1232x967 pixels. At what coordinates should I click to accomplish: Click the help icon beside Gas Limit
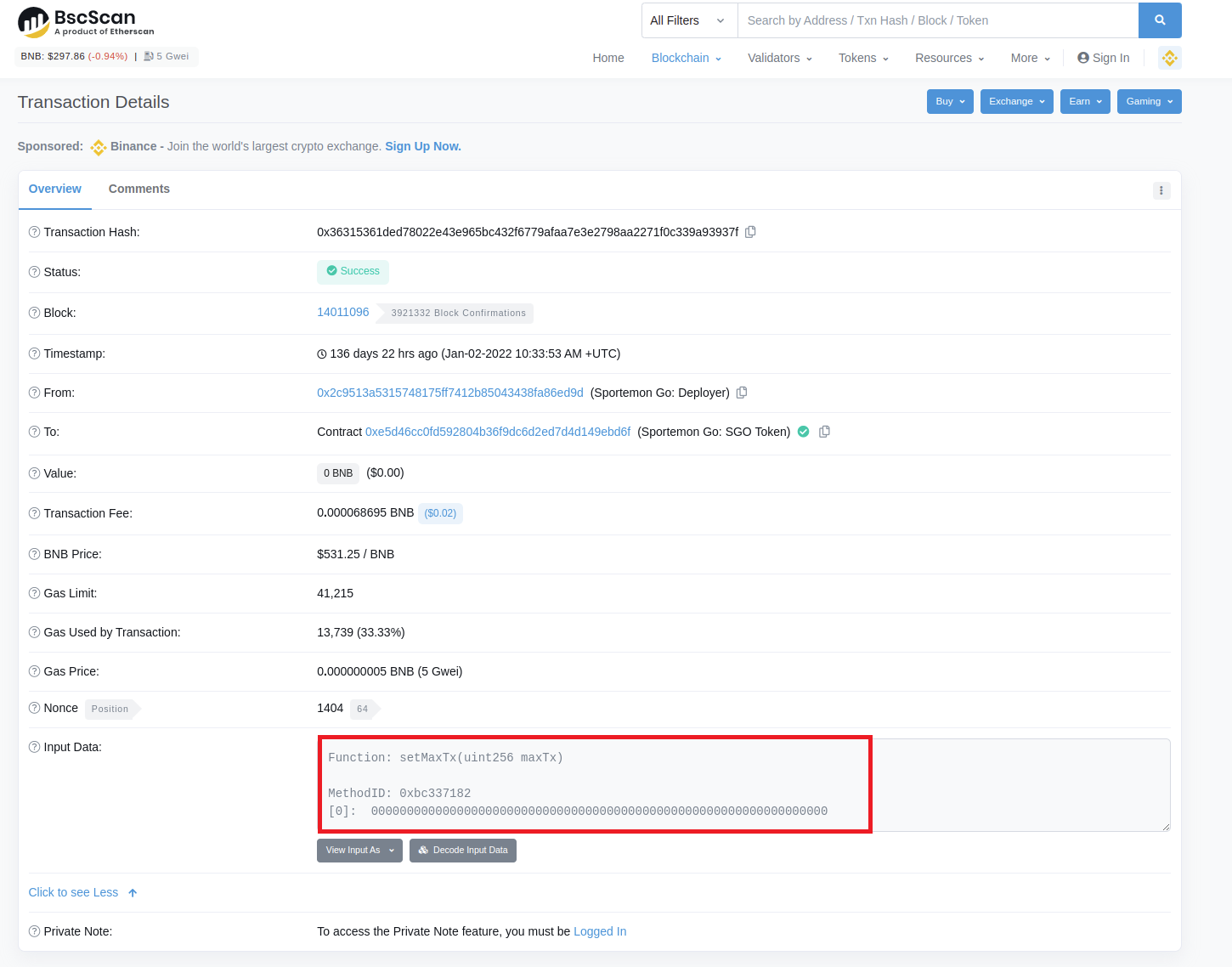[x=35, y=593]
